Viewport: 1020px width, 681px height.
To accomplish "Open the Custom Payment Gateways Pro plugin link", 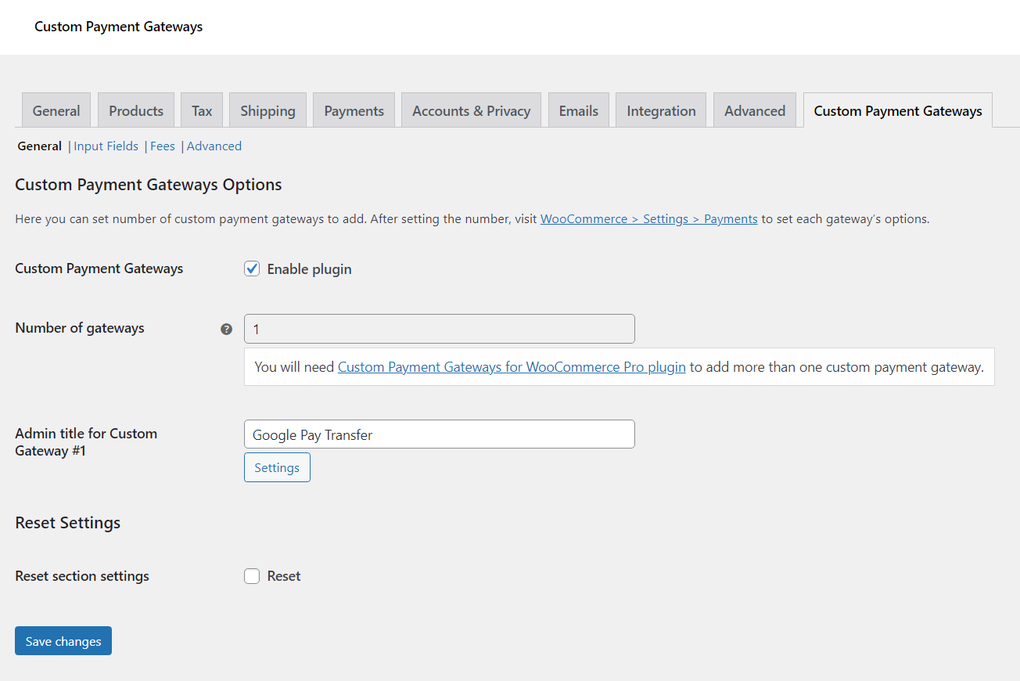I will 510,366.
